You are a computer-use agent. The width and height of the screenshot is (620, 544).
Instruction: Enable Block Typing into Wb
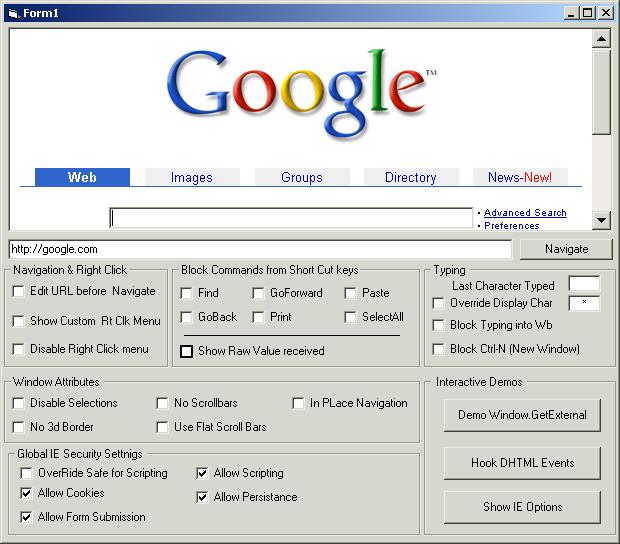pyautogui.click(x=438, y=325)
